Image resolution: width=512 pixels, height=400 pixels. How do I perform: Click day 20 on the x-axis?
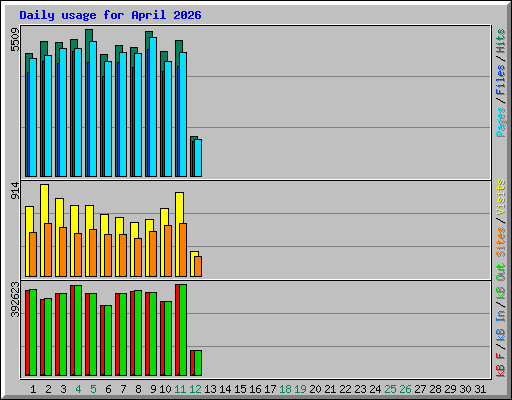click(x=315, y=389)
